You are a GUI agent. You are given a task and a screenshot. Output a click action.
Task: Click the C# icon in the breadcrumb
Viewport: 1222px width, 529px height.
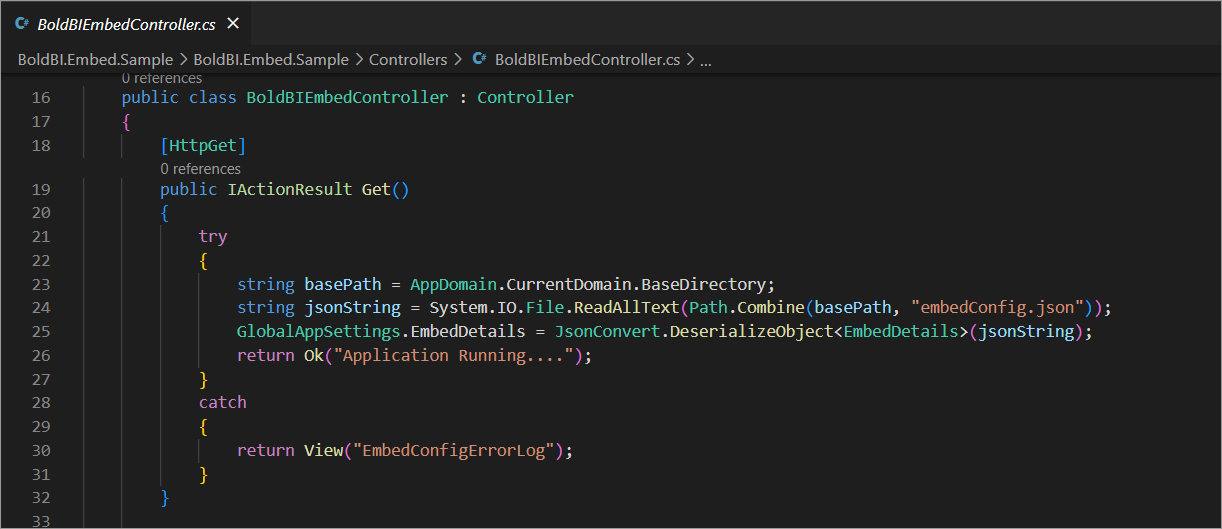tap(480, 60)
